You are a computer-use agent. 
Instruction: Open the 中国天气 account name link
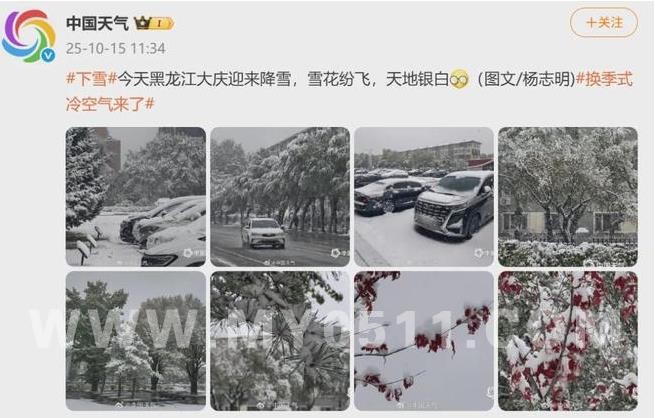point(97,23)
